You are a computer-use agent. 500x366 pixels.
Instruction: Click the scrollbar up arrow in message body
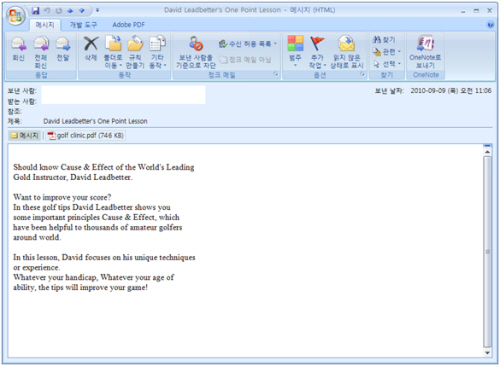(x=487, y=152)
